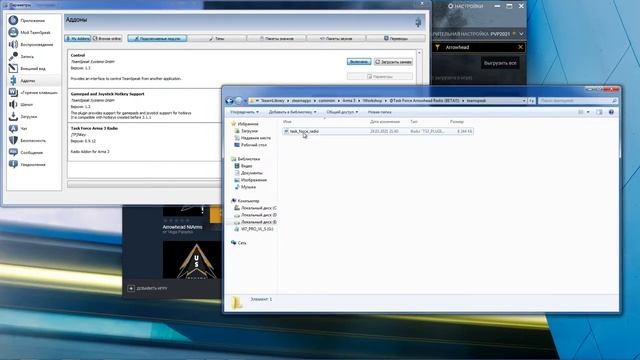Viewport: 640px width, 360px height.
Task: Click the Explorer help question-mark icon
Action: (x=611, y=112)
